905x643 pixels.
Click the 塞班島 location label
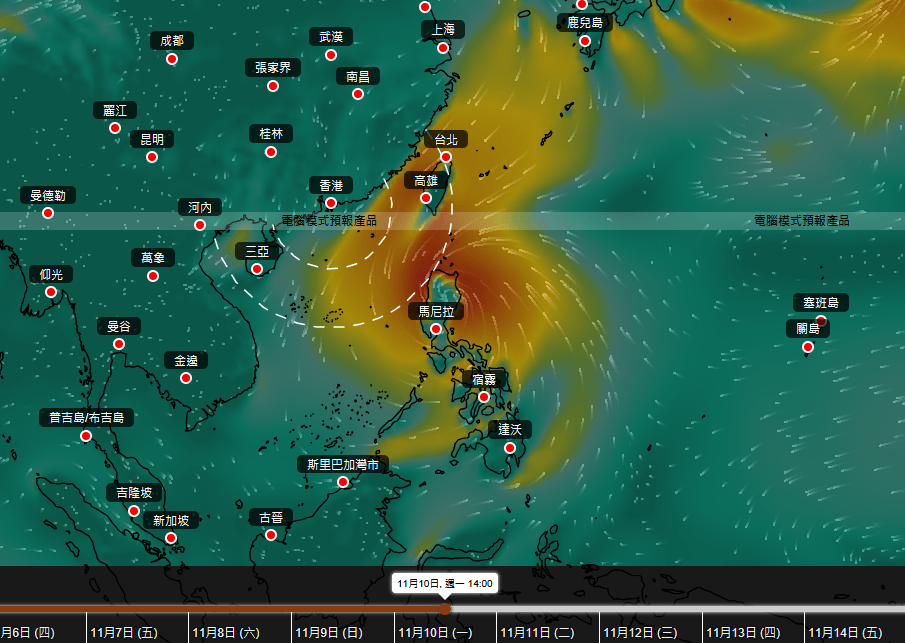coord(821,302)
